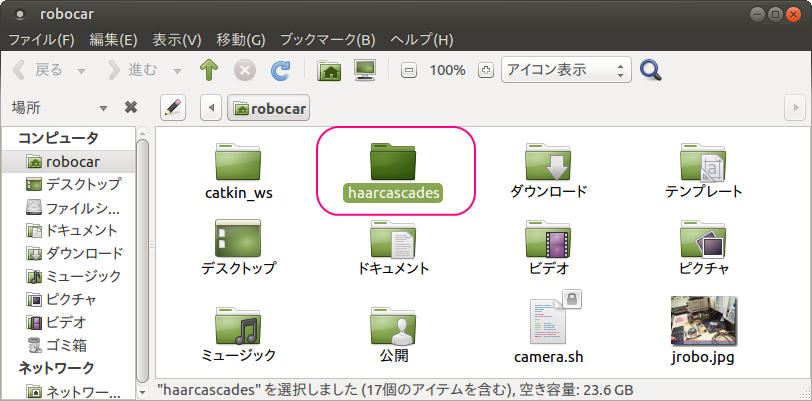Expand the 戻る history dropdown arrow
Image resolution: width=812 pixels, height=401 pixels.
[81, 71]
